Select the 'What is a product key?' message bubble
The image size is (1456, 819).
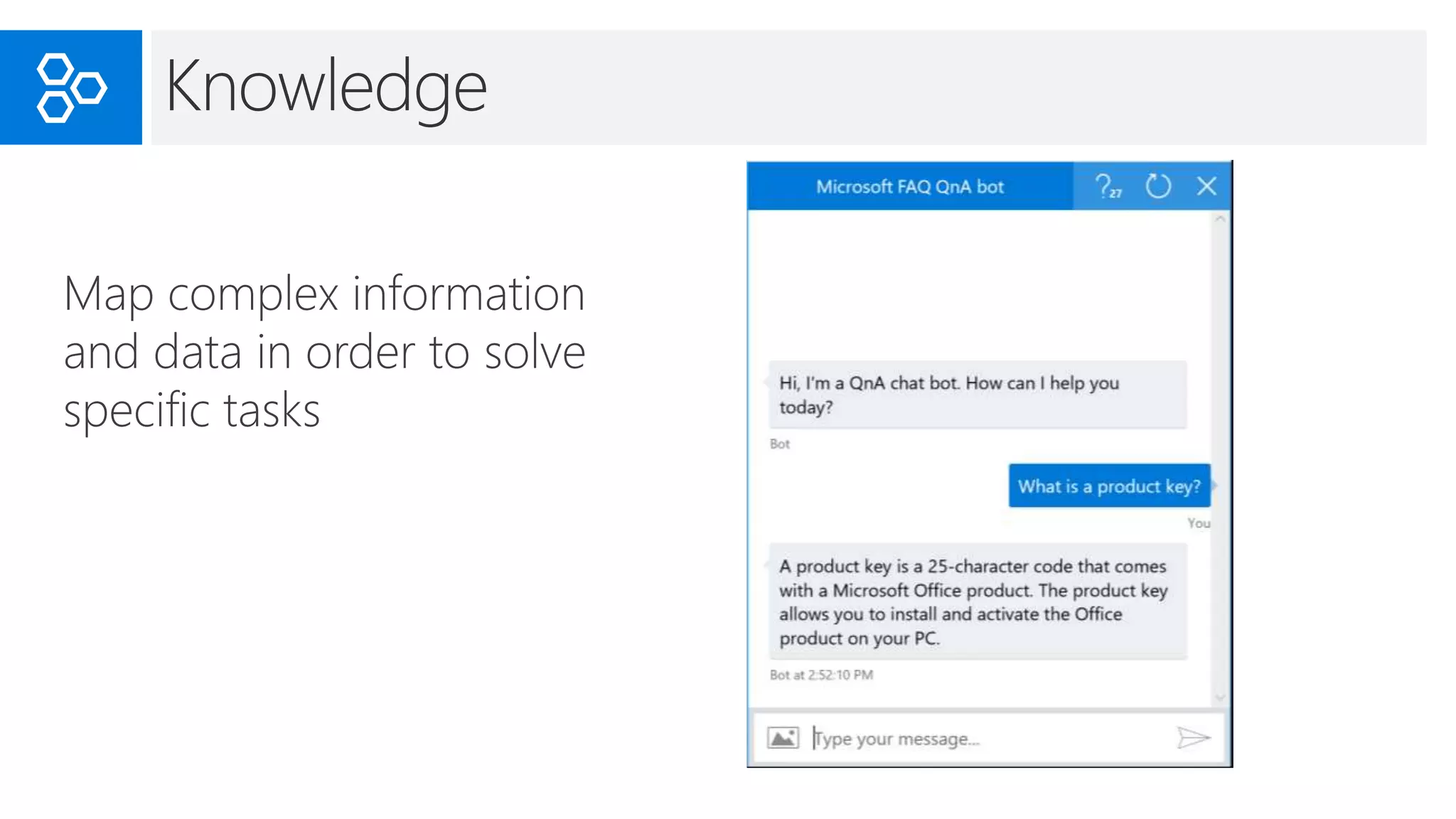tap(1109, 486)
